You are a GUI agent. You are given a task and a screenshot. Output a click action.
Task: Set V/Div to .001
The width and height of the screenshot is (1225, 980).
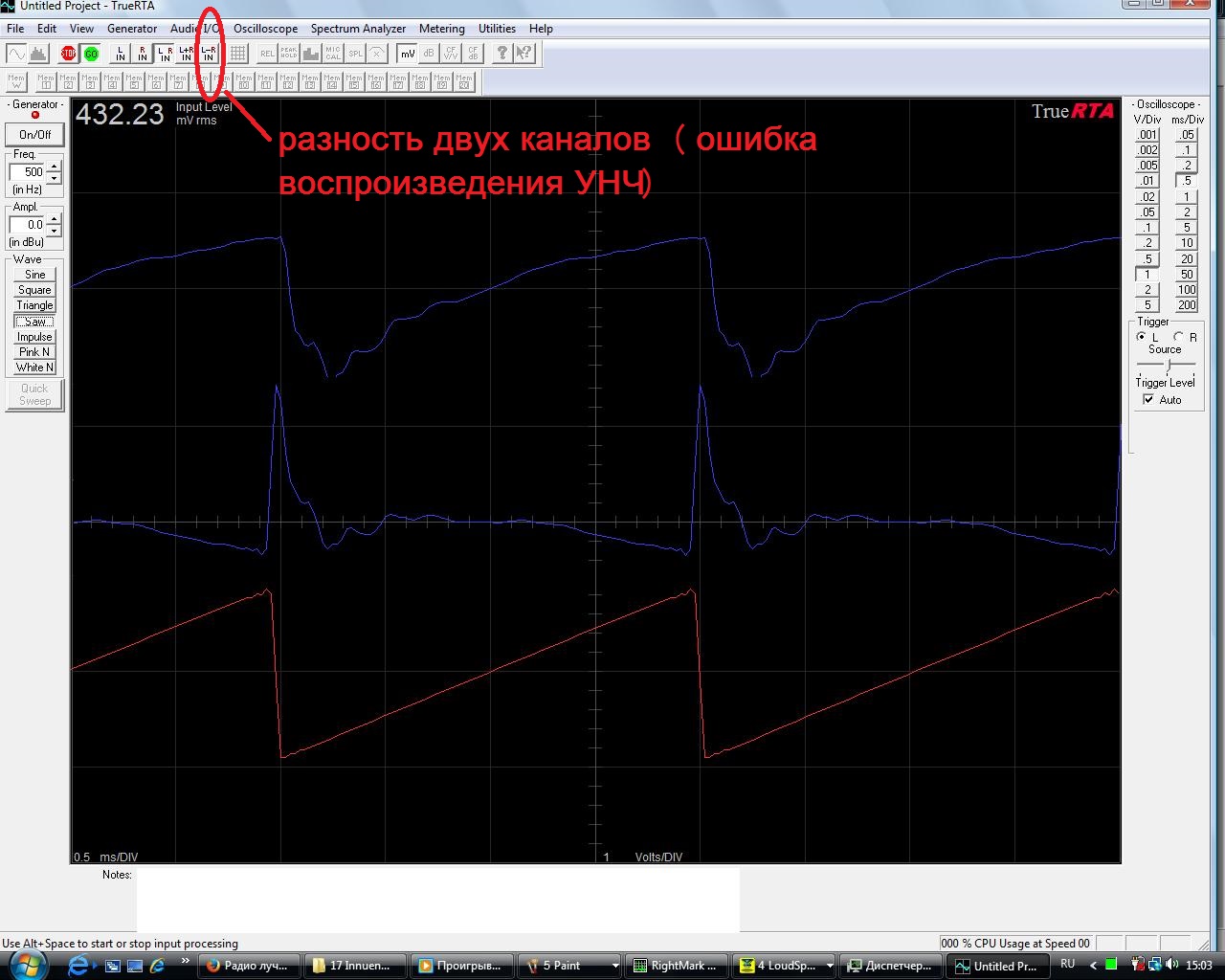click(1147, 135)
